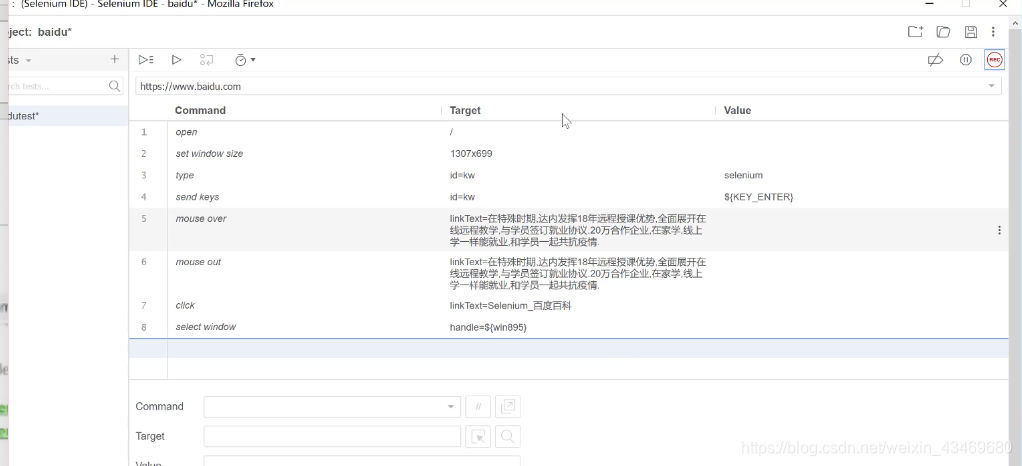The height and width of the screenshot is (466, 1022).
Task: Expand the base URL history dropdown
Action: [x=992, y=86]
